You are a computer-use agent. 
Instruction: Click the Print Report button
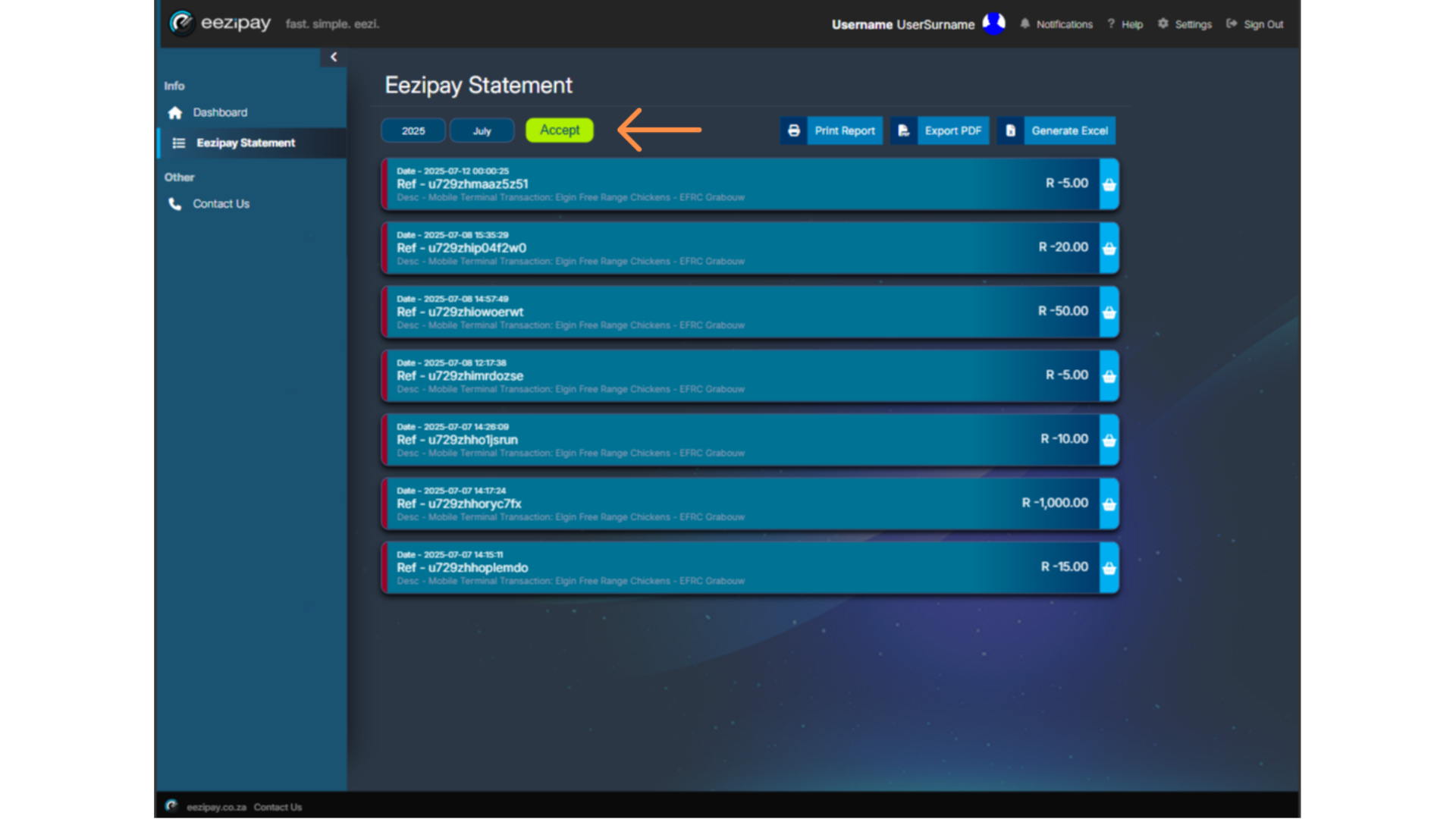[832, 130]
